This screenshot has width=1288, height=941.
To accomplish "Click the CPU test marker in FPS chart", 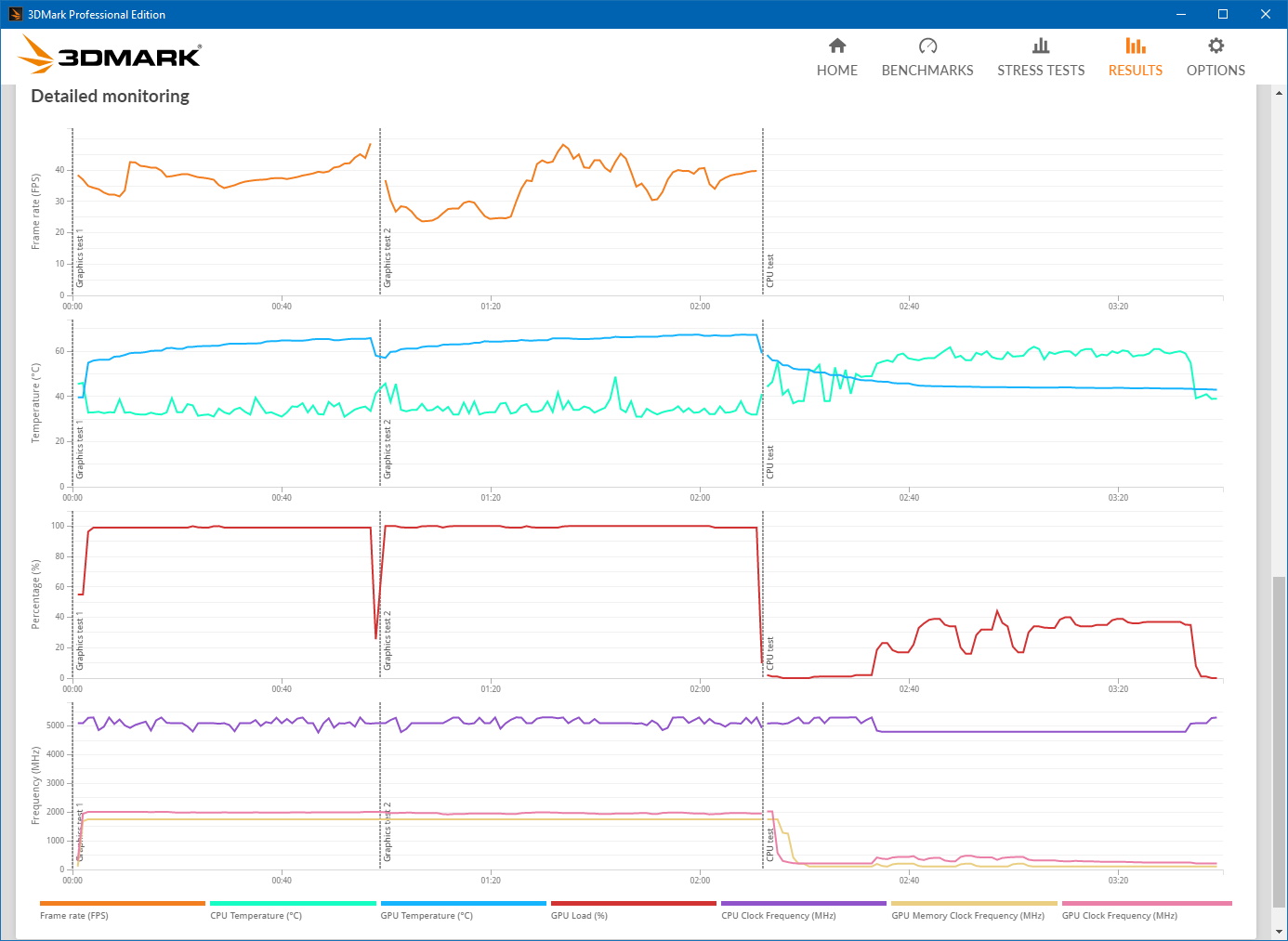I will tap(769, 270).
